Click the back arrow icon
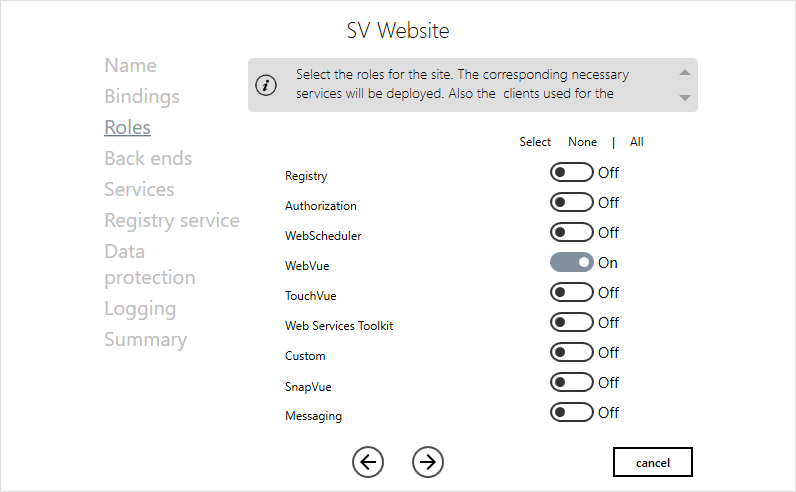The image size is (796, 492). (x=368, y=461)
